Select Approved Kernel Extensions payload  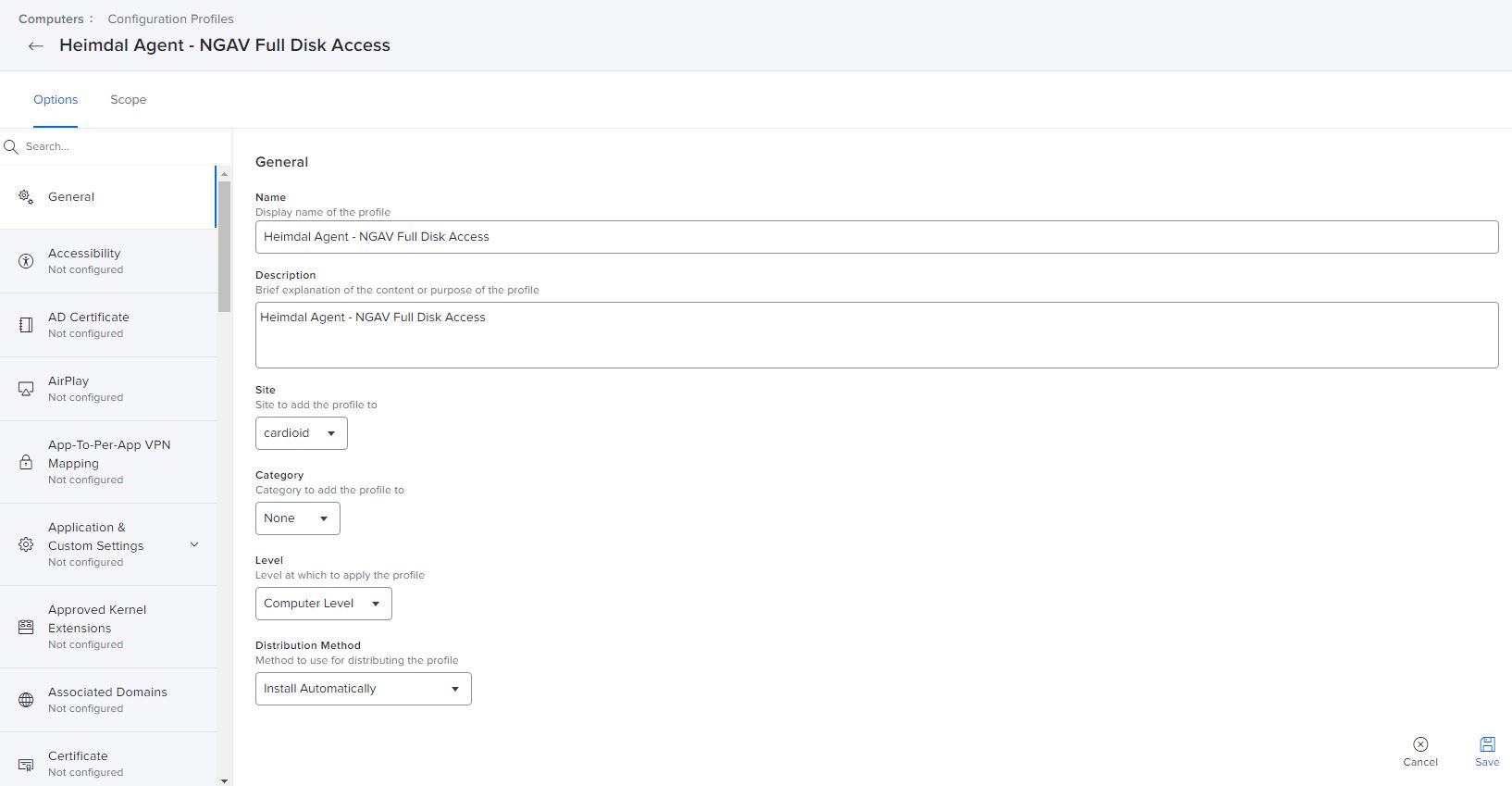(x=108, y=627)
